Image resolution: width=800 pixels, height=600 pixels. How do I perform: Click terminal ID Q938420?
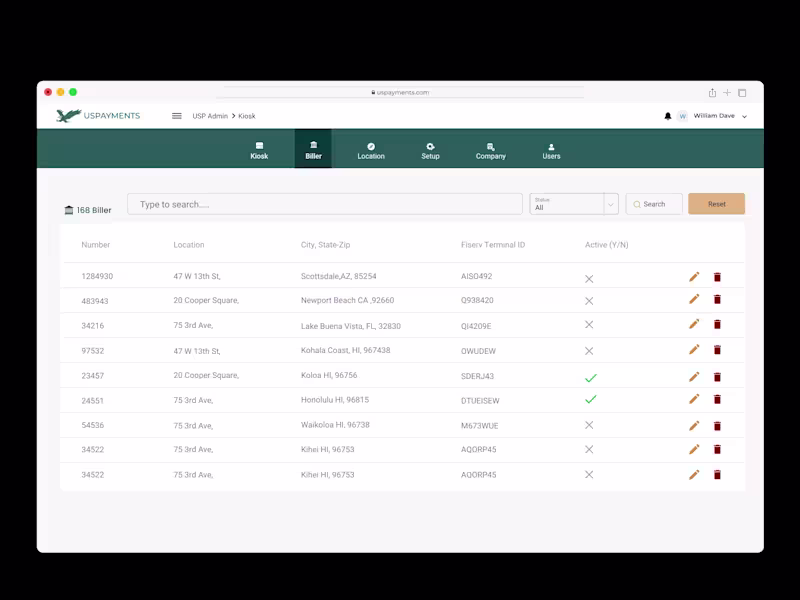(x=477, y=300)
